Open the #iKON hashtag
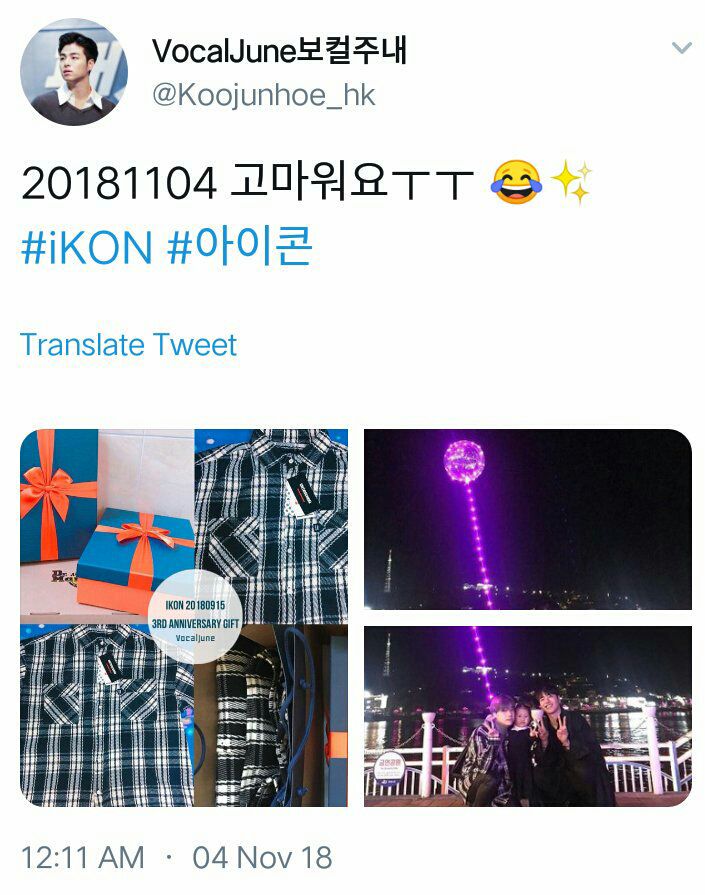This screenshot has width=705, height=895. 87,247
